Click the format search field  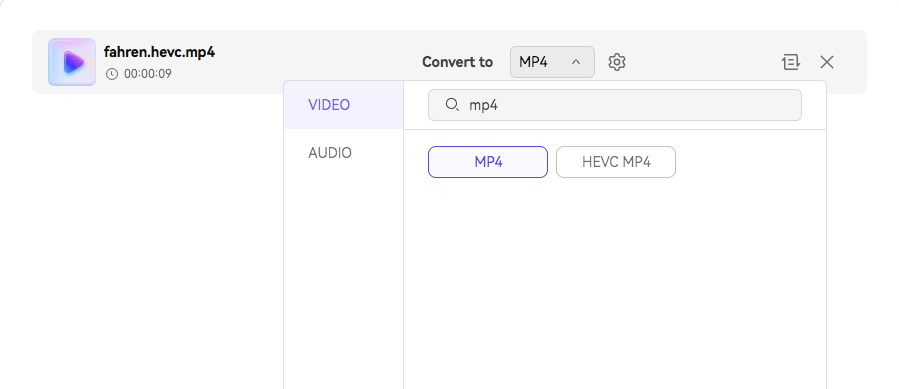click(x=615, y=105)
